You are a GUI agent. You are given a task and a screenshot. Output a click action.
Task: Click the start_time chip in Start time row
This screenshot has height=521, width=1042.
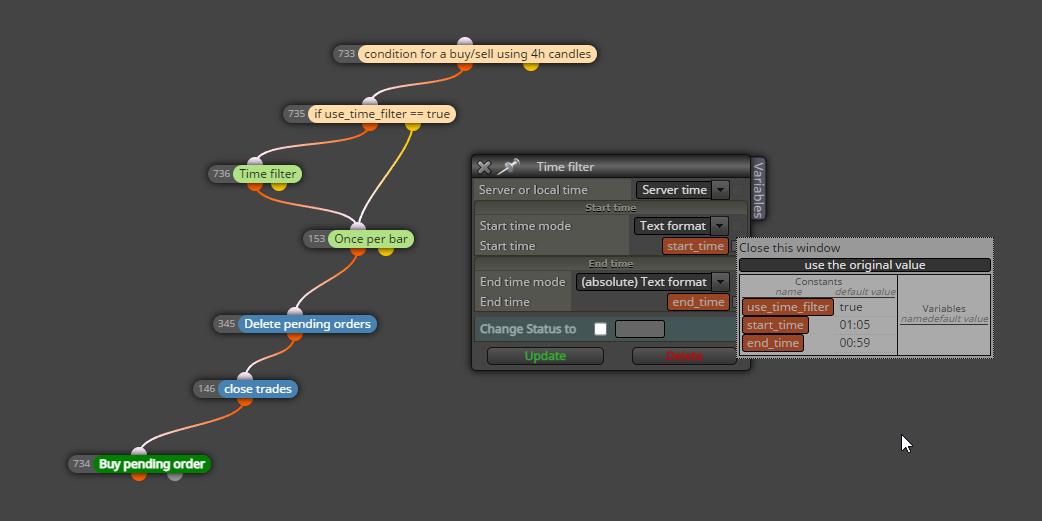coord(695,246)
